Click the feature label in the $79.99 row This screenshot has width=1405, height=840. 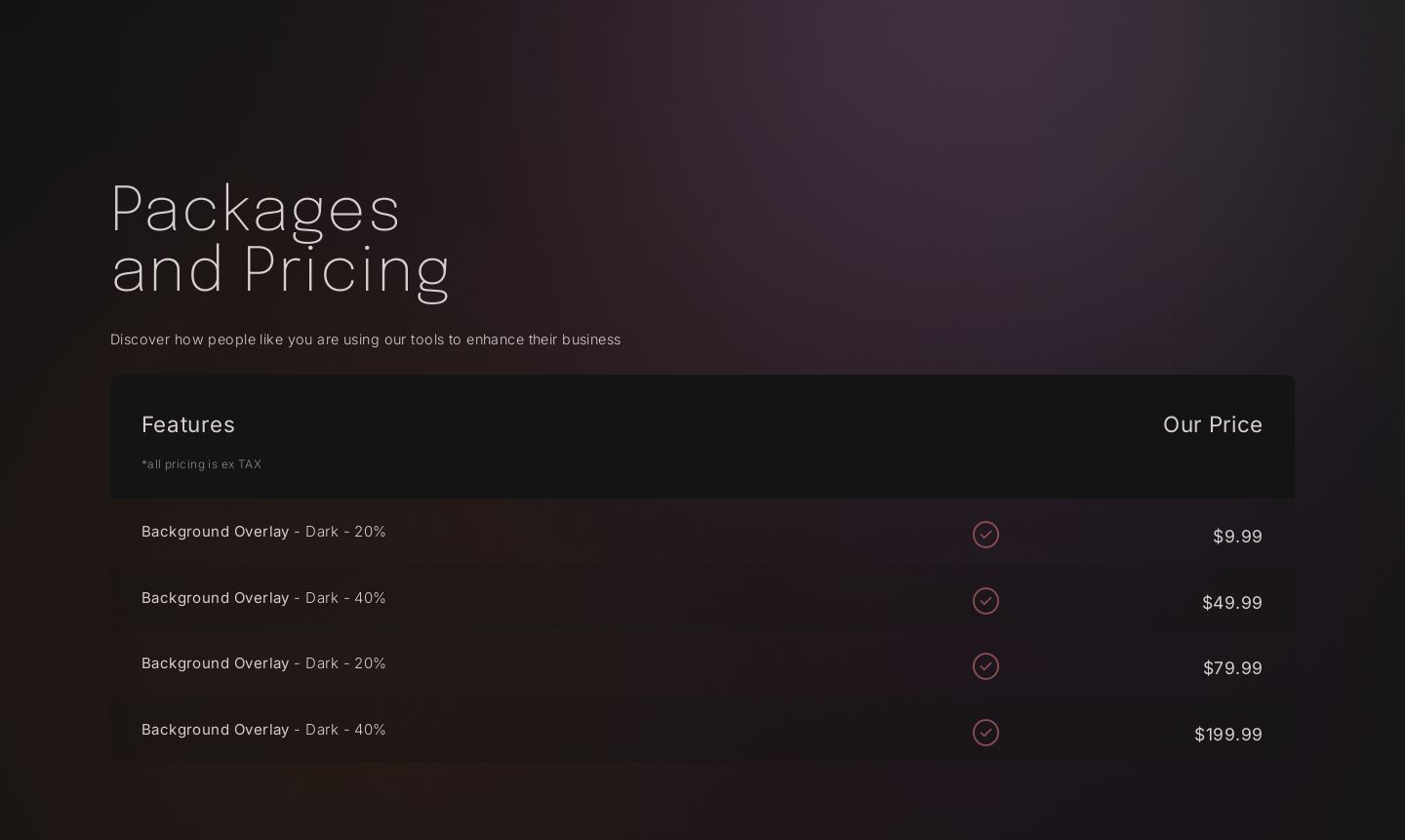[263, 663]
